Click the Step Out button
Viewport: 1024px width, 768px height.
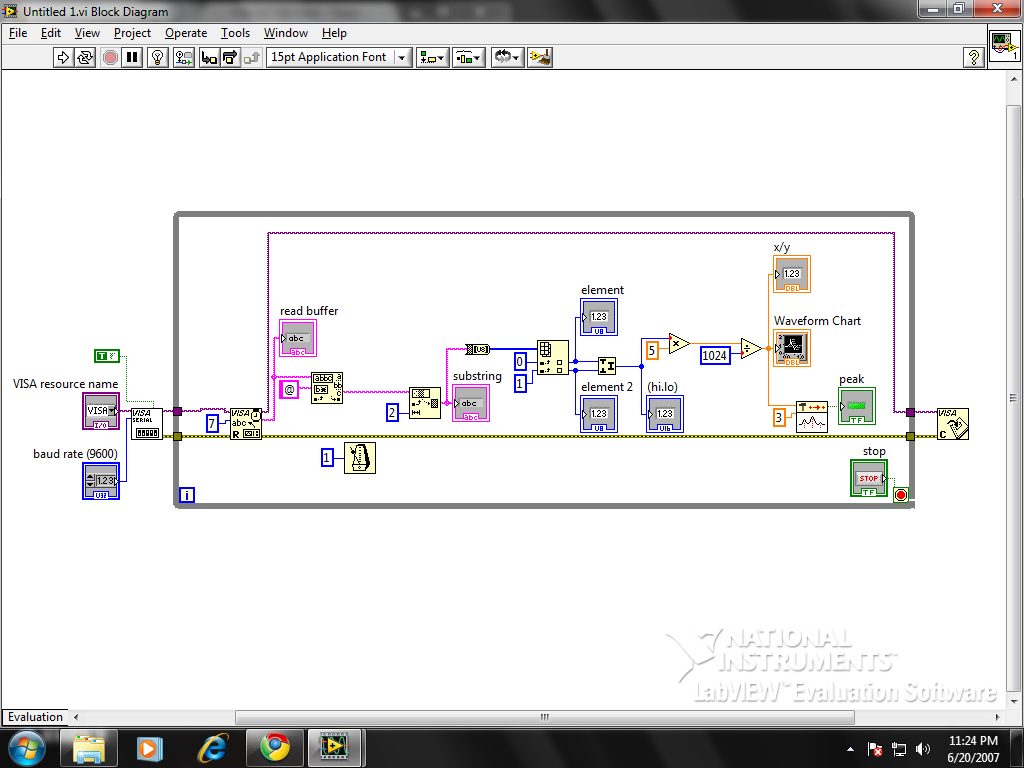[x=252, y=57]
